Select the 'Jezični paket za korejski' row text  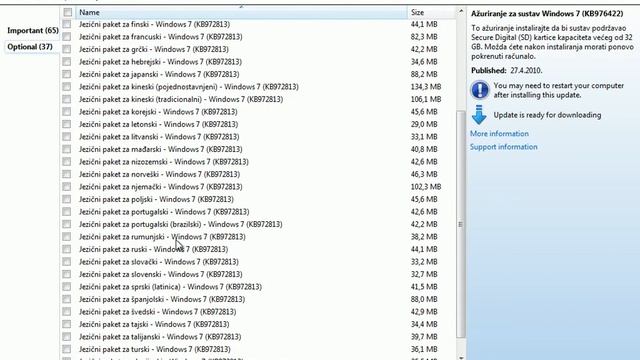tap(158, 112)
